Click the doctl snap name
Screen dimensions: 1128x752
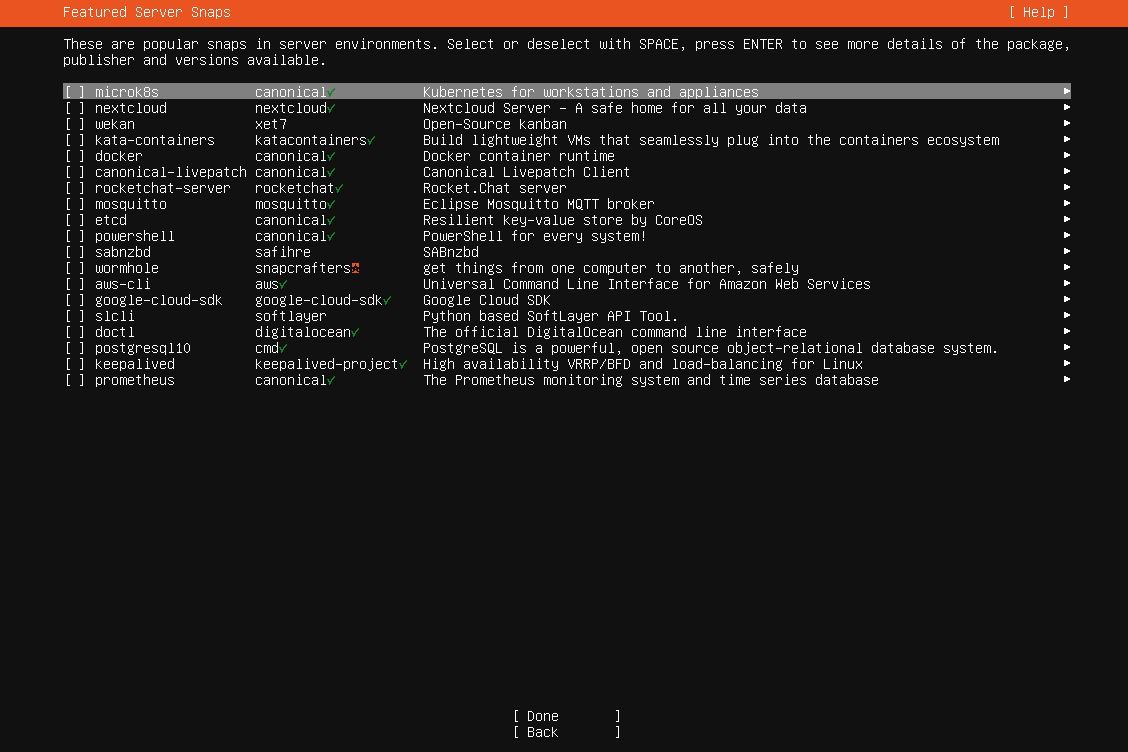pos(114,332)
